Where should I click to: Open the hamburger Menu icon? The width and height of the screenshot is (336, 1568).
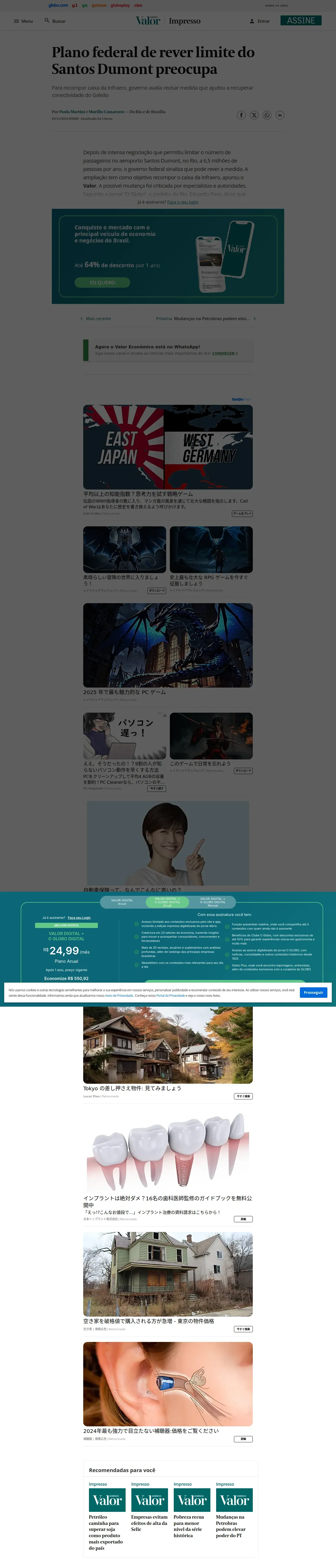(x=16, y=21)
